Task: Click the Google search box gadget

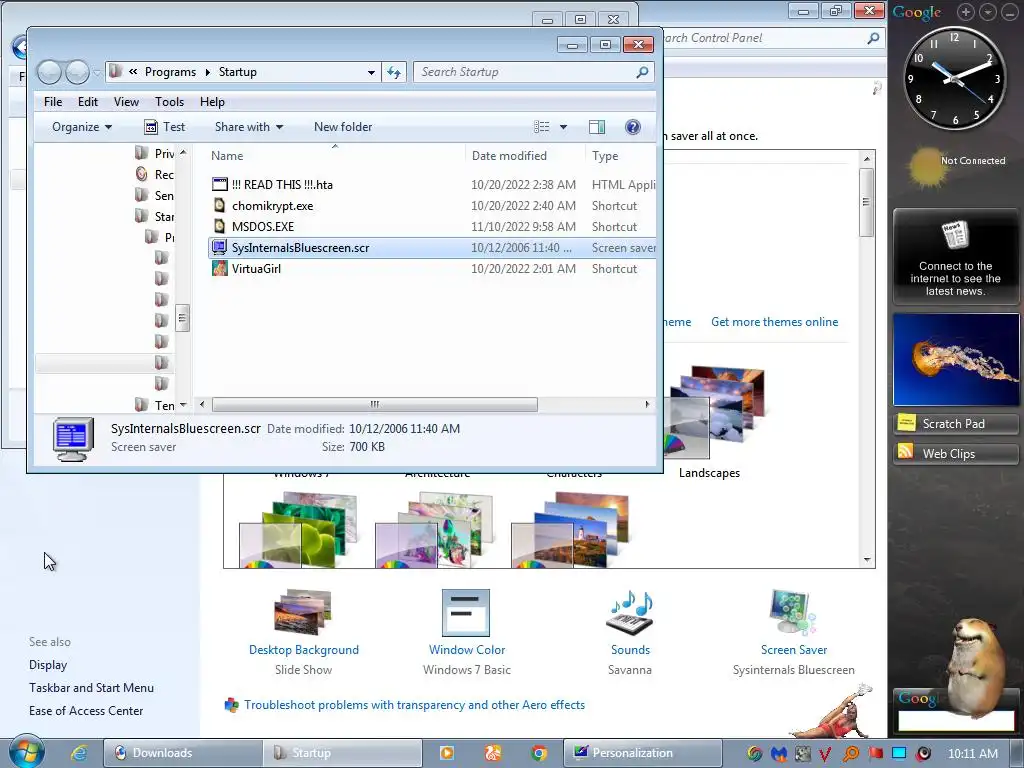Action: (956, 720)
